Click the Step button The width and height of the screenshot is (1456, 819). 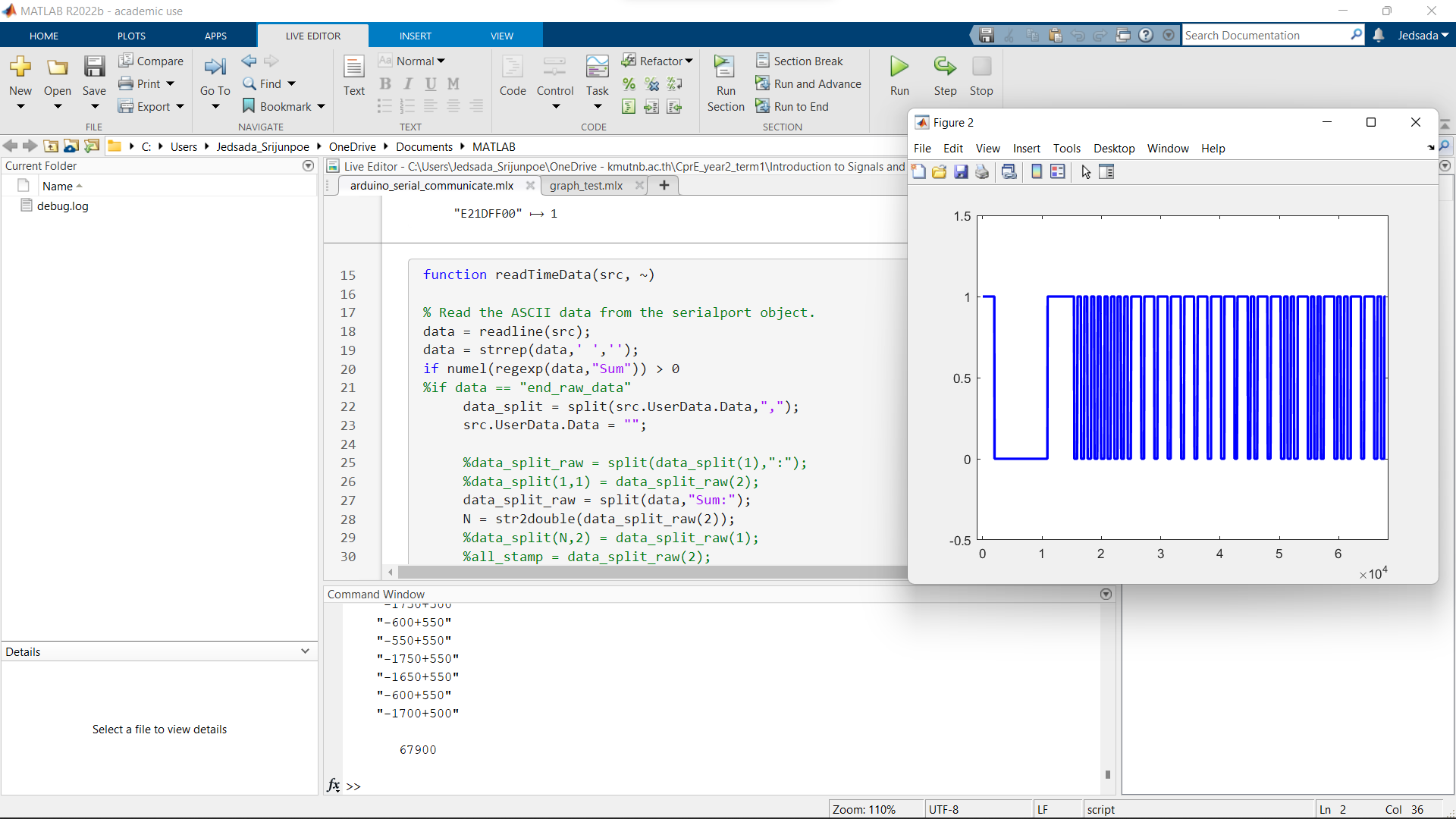click(x=945, y=76)
